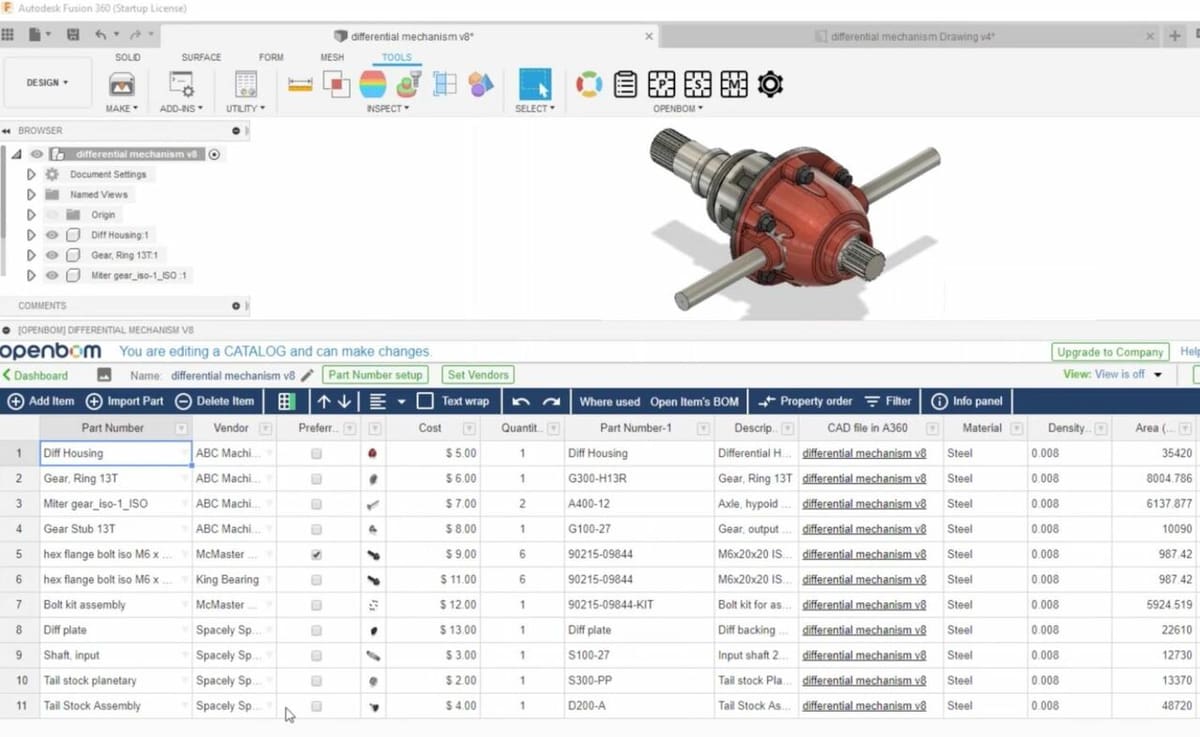This screenshot has width=1200, height=737.
Task: Click the colorful OpenBOM ring icon
Action: coord(589,85)
